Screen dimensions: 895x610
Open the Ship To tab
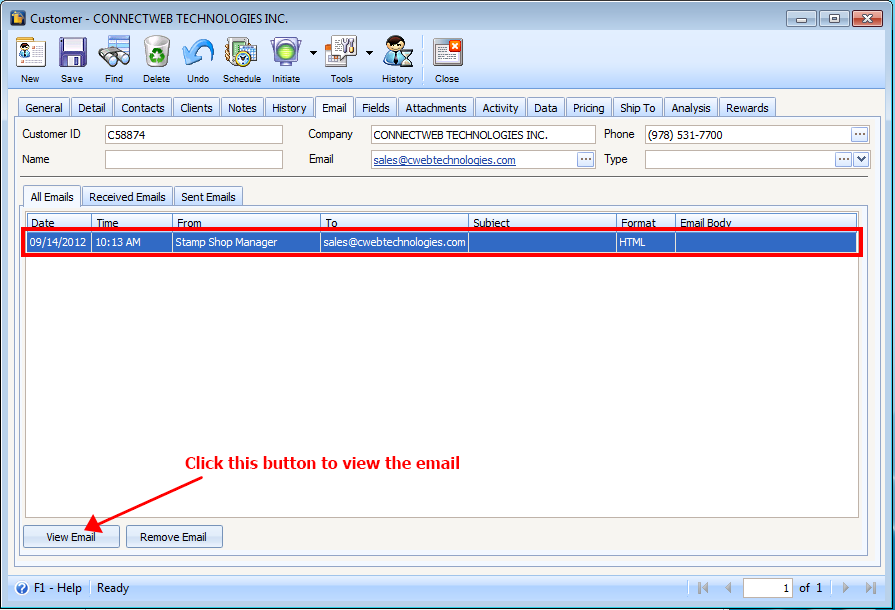(x=638, y=108)
